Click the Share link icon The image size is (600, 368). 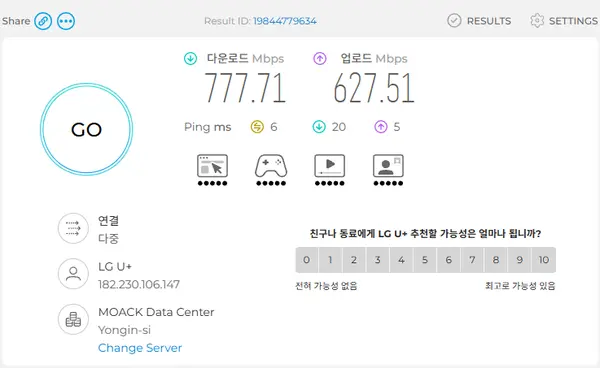(x=43, y=21)
